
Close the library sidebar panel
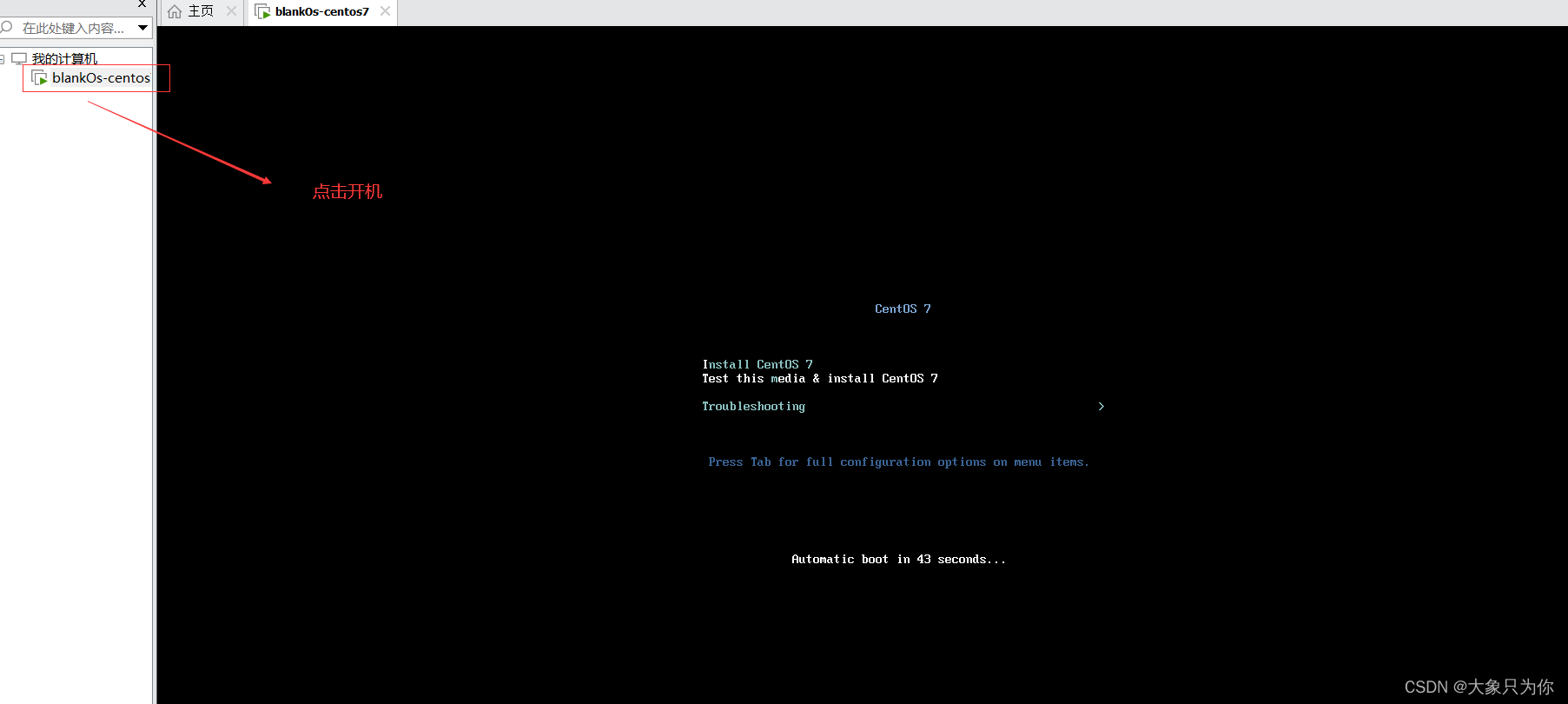[x=142, y=4]
